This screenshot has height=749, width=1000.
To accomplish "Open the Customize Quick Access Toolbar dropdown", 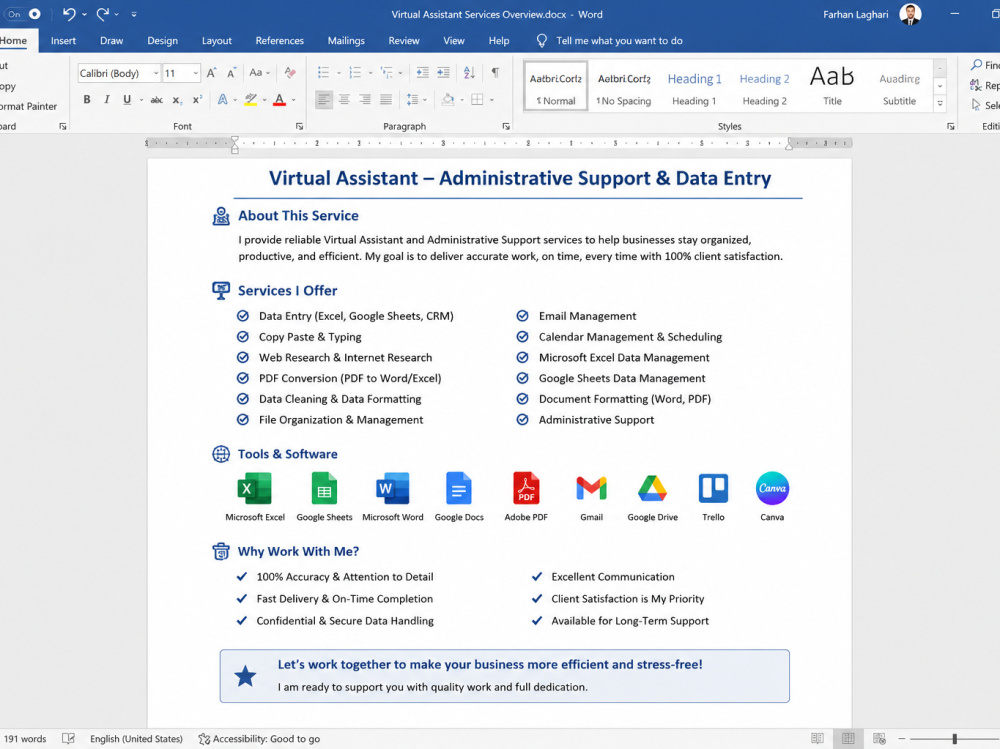I will pos(134,14).
